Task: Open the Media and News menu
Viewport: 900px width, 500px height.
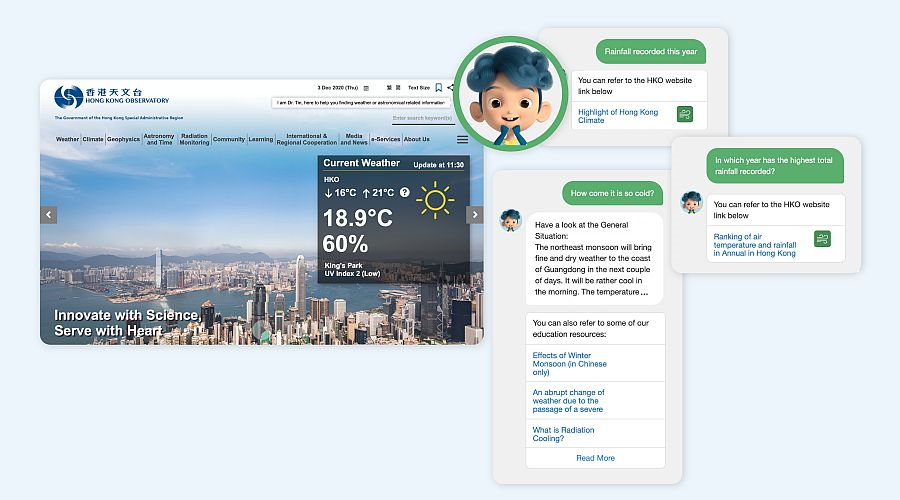Action: point(354,139)
